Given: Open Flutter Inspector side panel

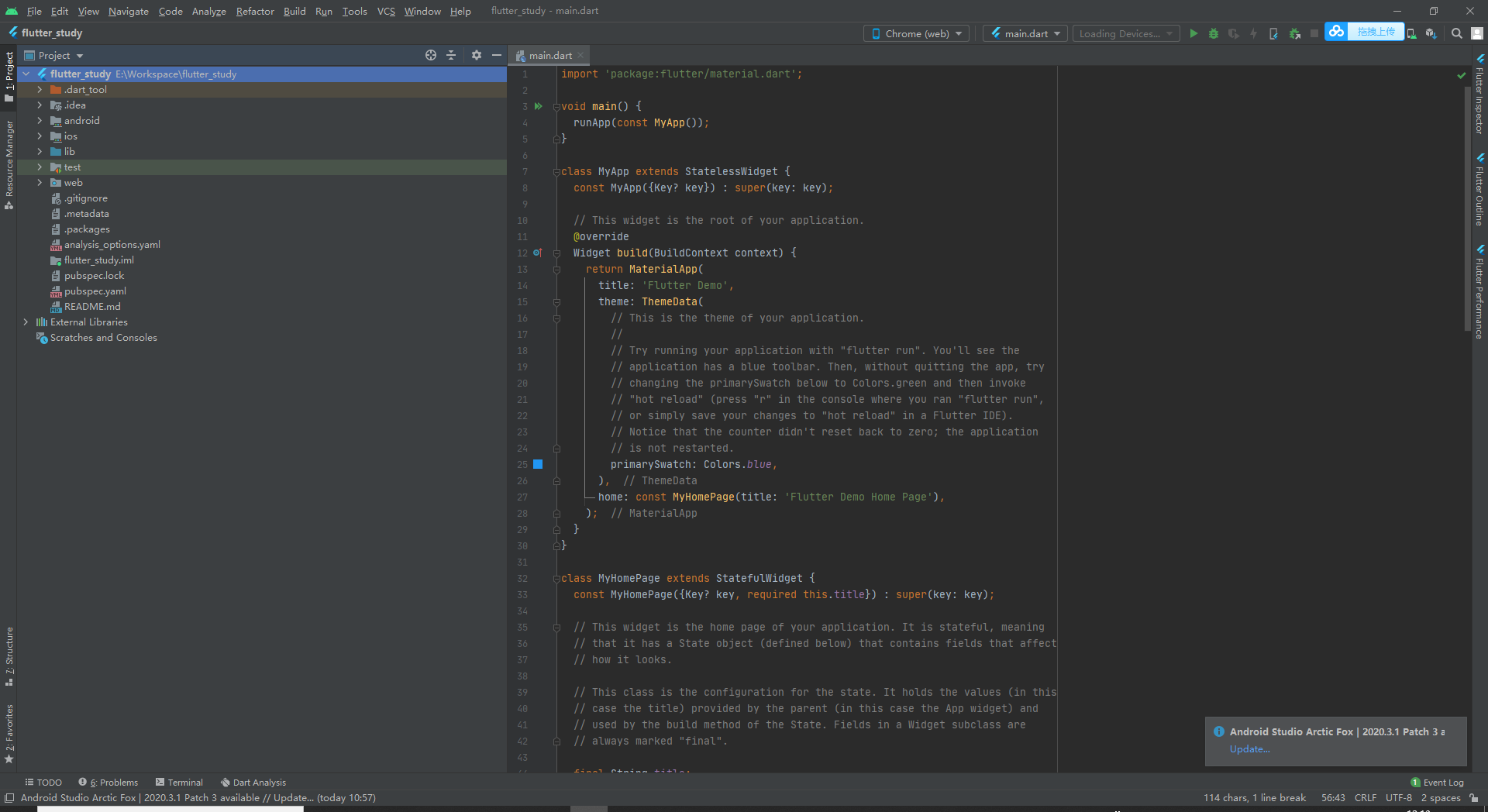Looking at the screenshot, I should pos(1479,95).
